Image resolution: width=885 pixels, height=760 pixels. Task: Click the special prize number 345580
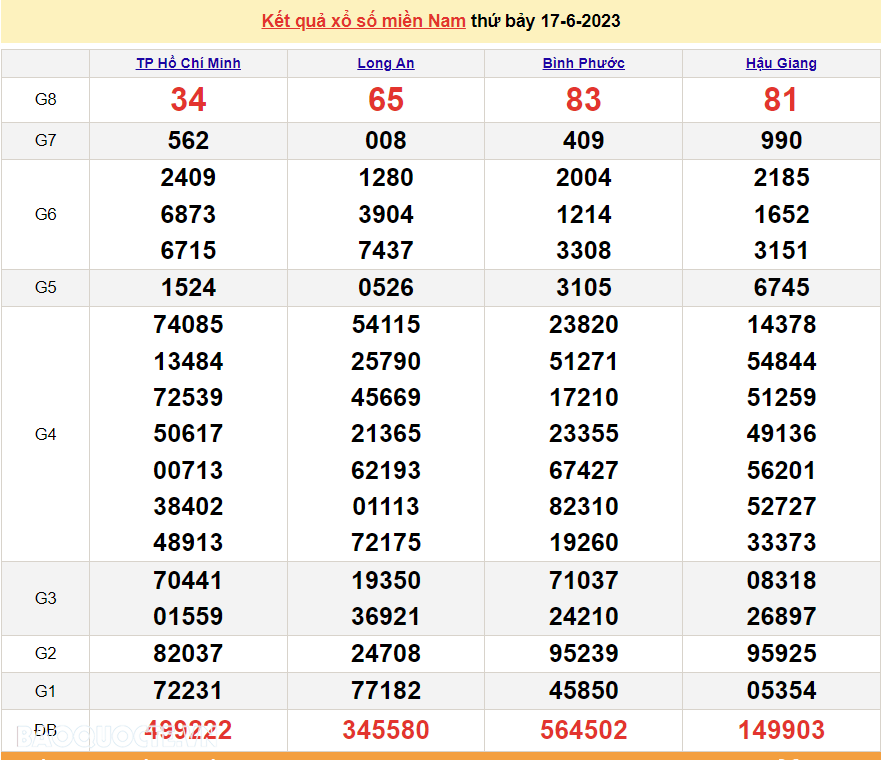(x=386, y=731)
